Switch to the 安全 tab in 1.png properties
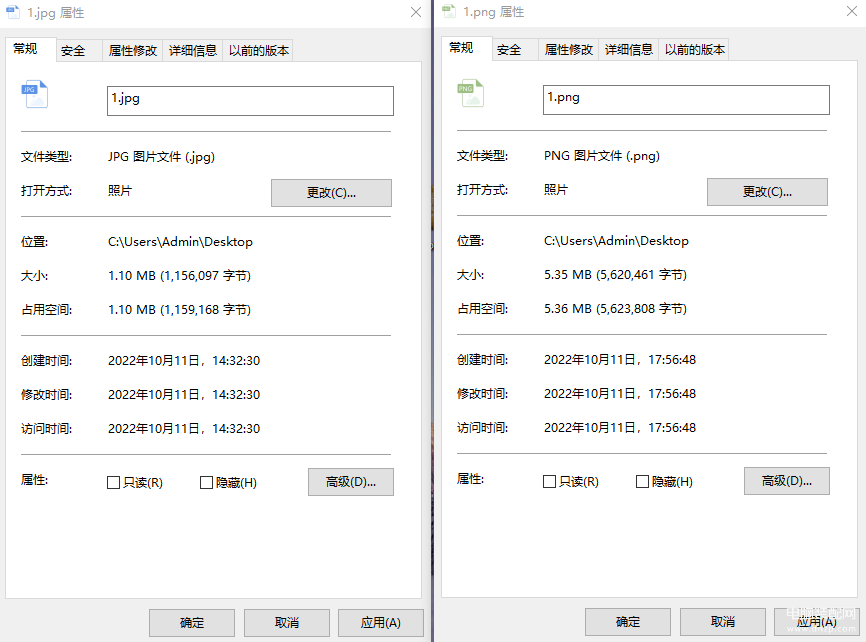866x642 pixels. (514, 50)
